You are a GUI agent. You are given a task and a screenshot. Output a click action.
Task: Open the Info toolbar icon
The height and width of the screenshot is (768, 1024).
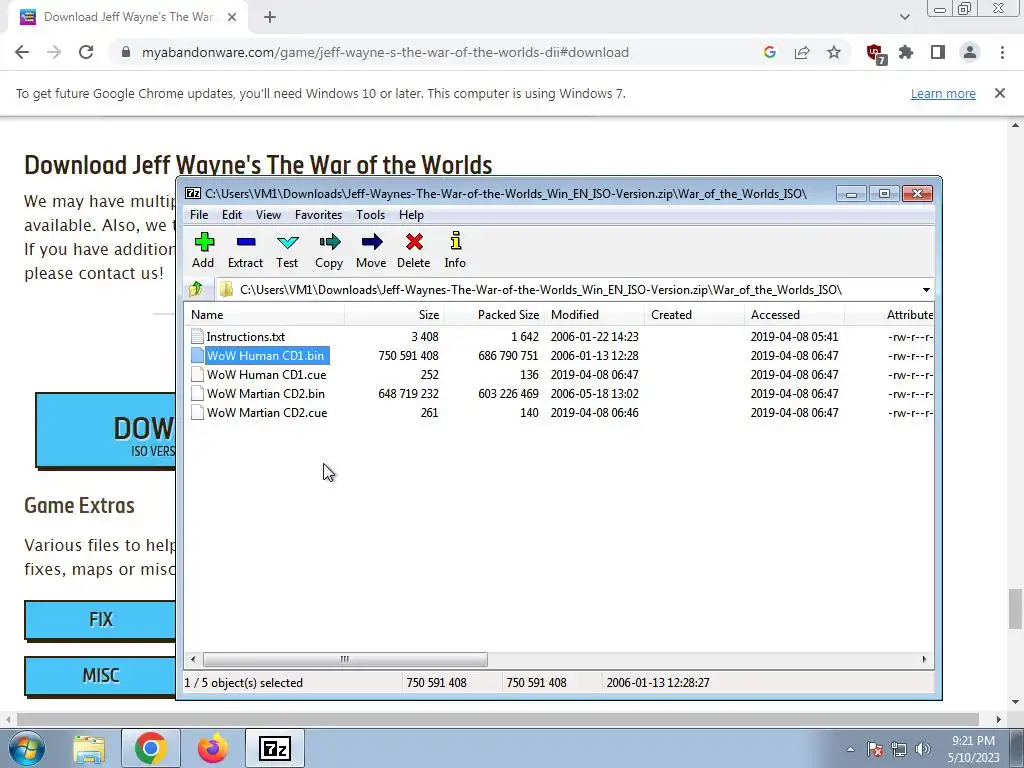point(455,250)
